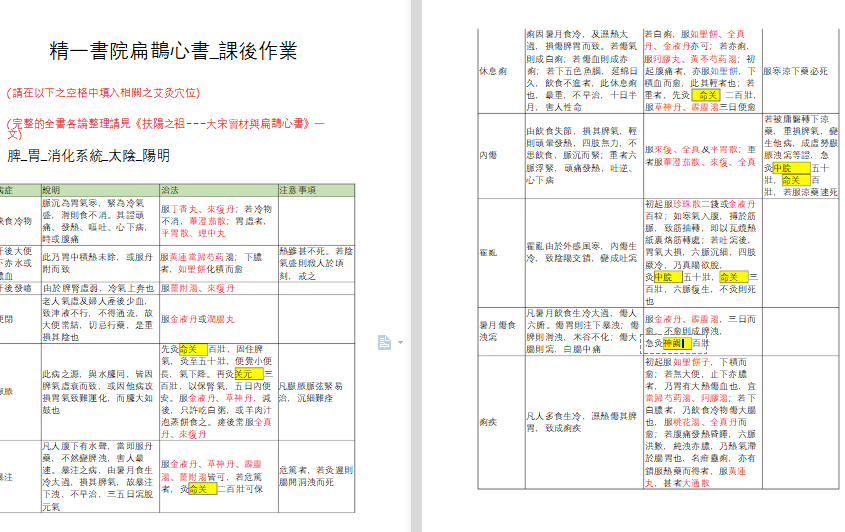Click the row label 痢疾
Screen dimensions: 845x532
pos(488,422)
